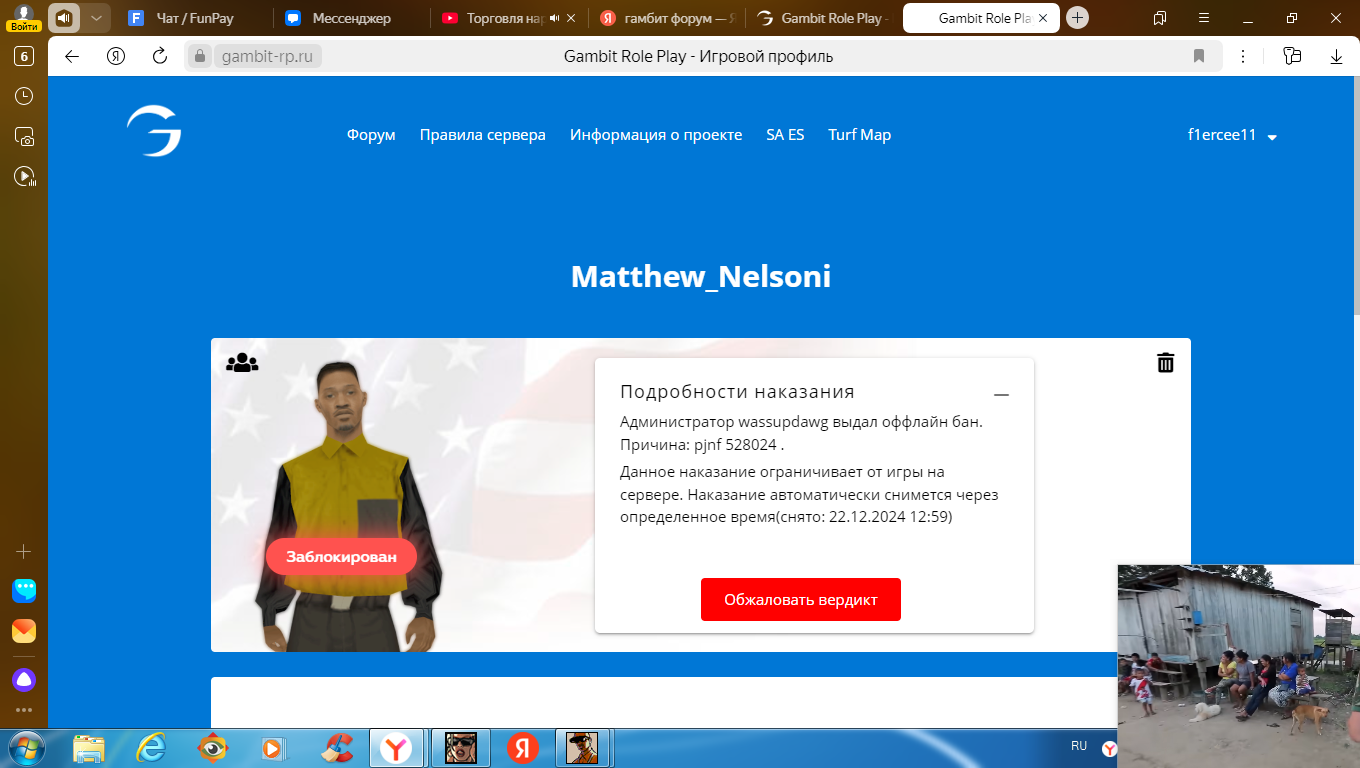Expand the tab list chevron

pyautogui.click(x=95, y=18)
